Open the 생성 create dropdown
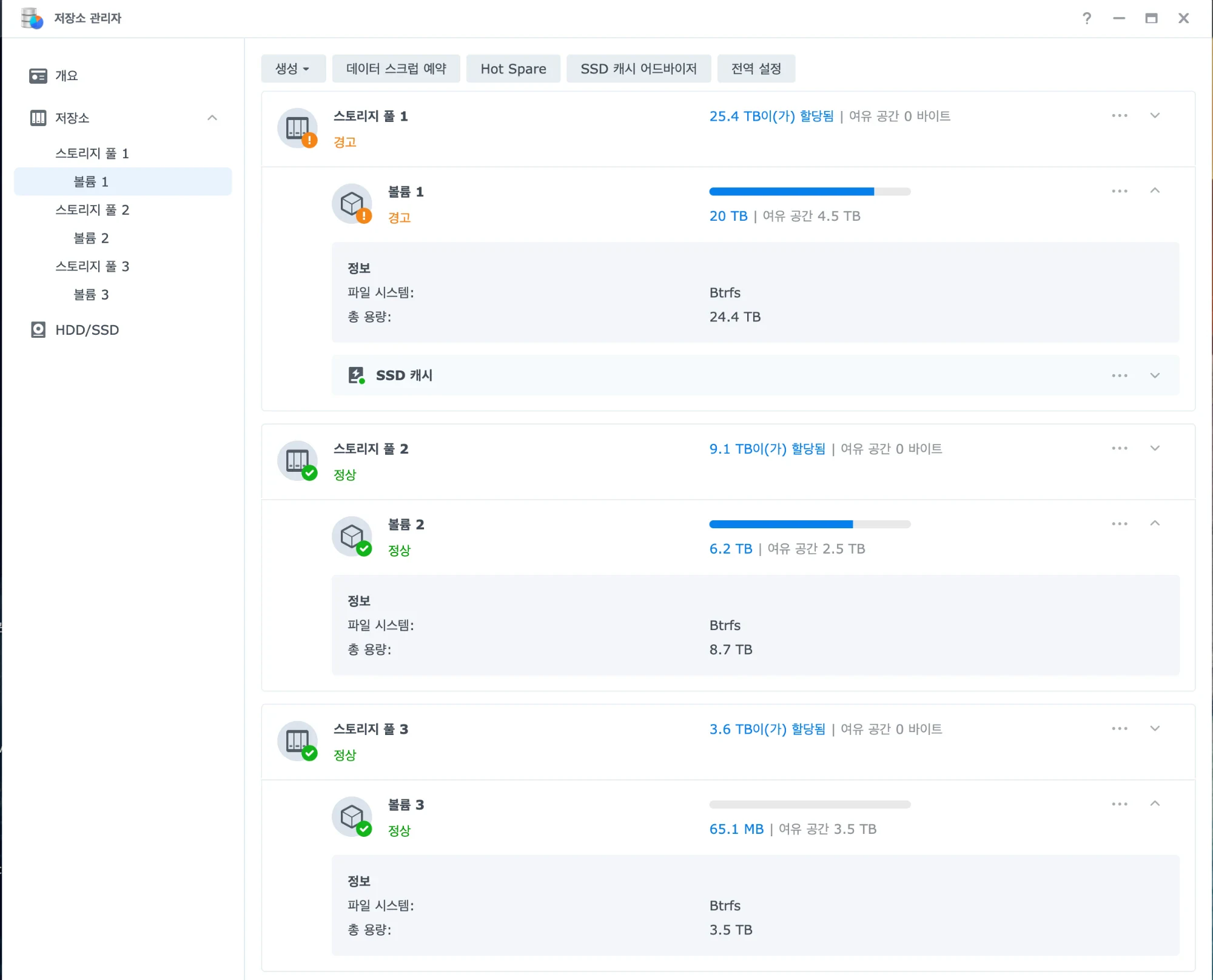 294,69
